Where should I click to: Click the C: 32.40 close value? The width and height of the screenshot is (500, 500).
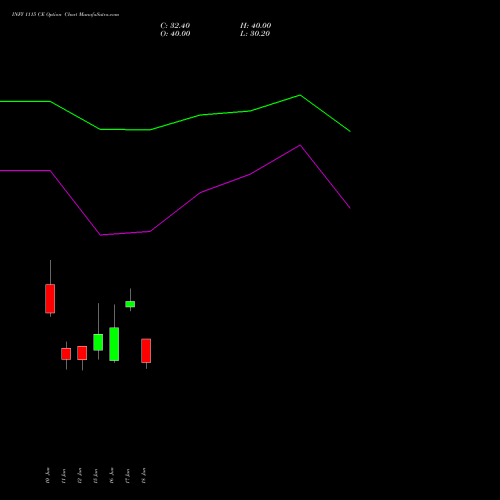point(175,26)
